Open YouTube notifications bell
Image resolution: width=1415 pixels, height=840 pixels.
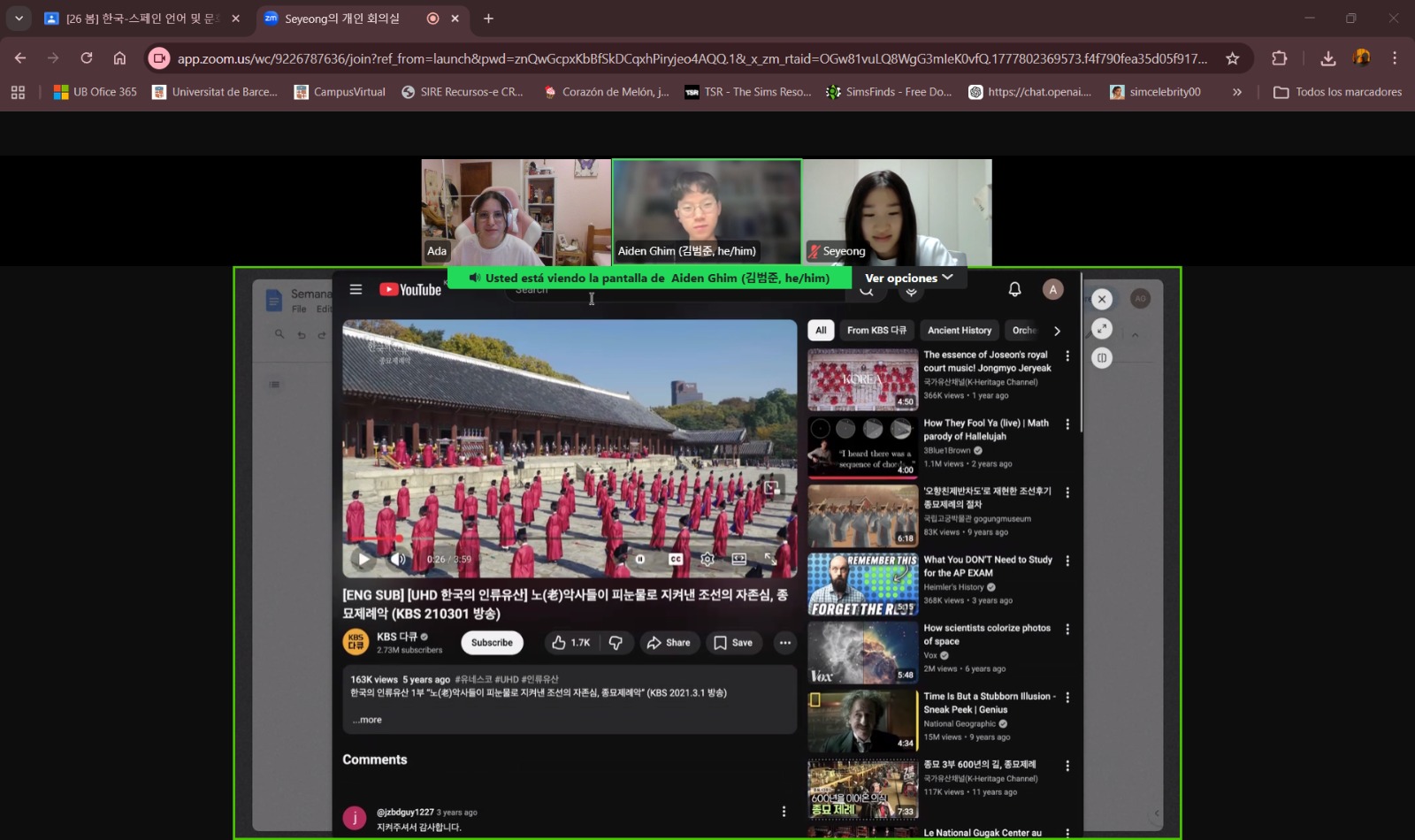pos(1014,289)
